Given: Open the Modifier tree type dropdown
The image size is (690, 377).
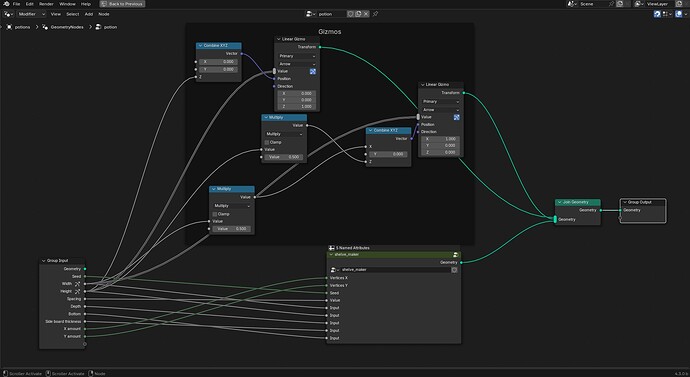Looking at the screenshot, I should pos(31,14).
